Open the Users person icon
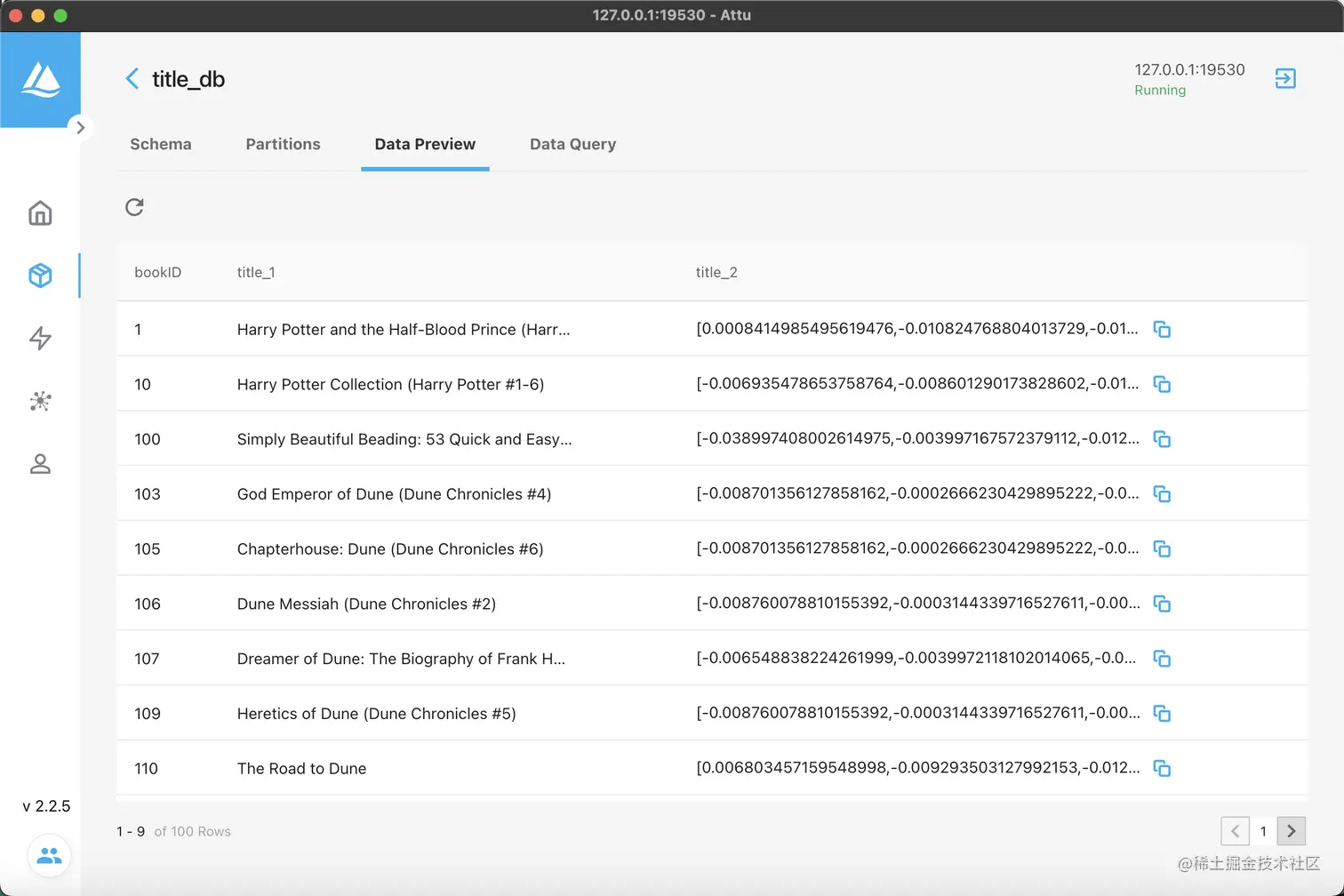1344x896 pixels. (x=40, y=464)
